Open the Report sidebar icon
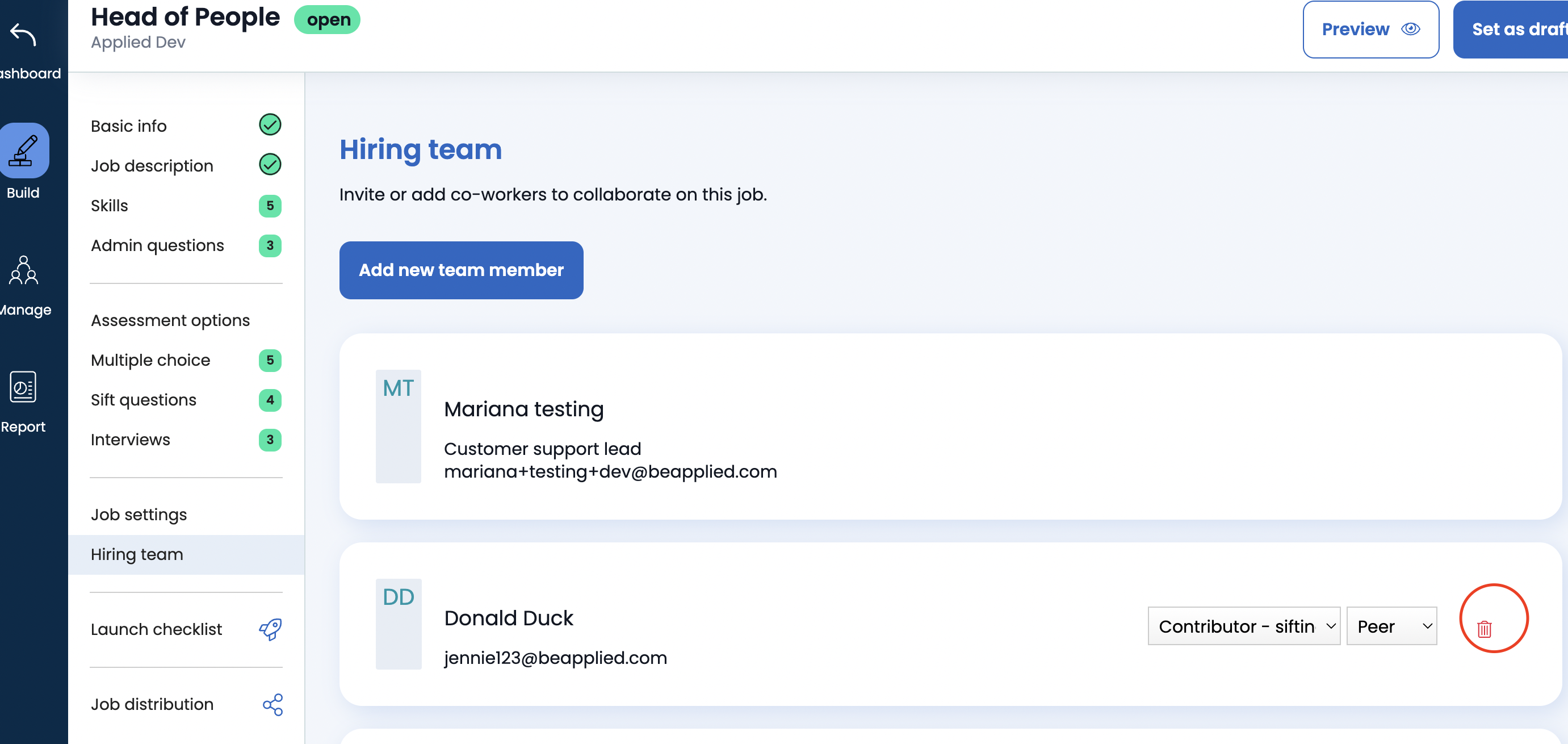The height and width of the screenshot is (744, 1568). [23, 387]
